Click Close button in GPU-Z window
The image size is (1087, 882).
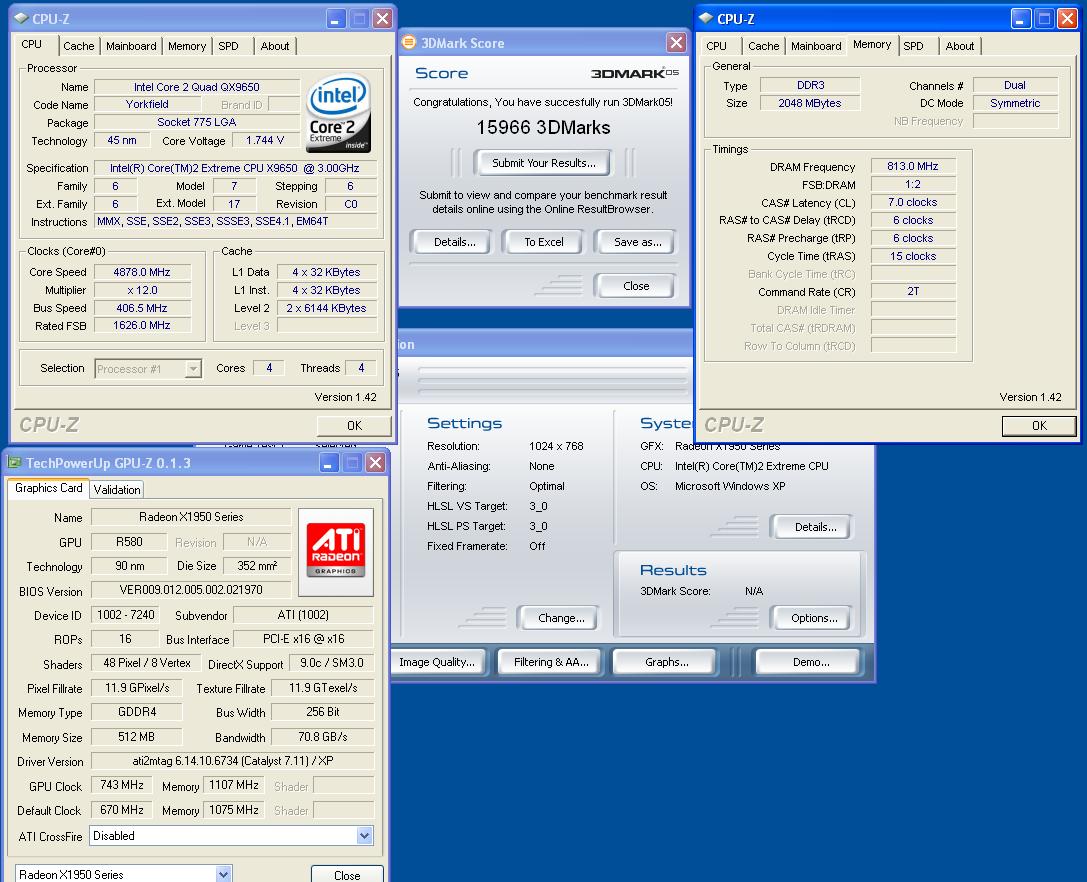(x=347, y=875)
